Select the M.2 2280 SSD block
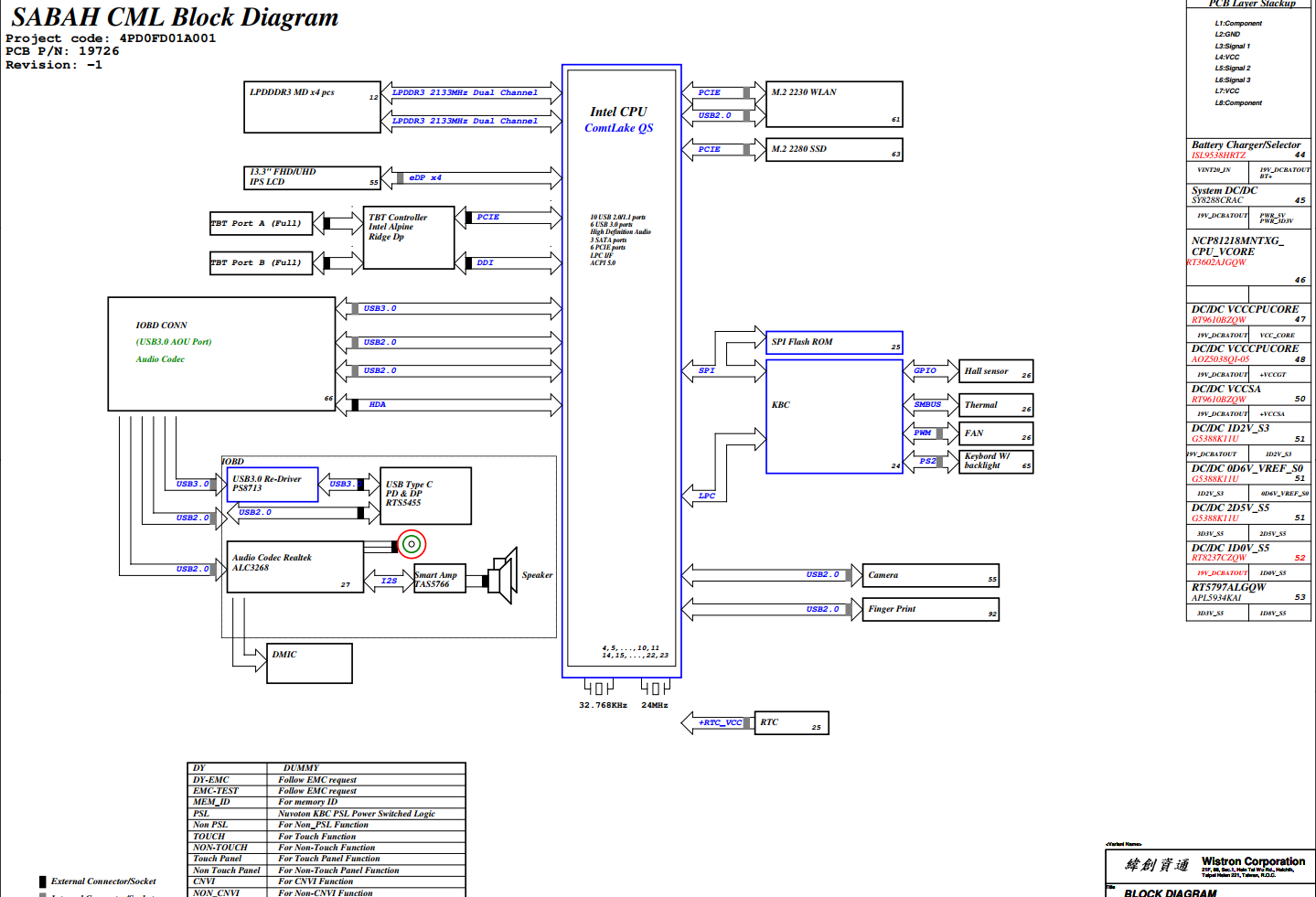This screenshot has height=897, width=1316. (834, 150)
